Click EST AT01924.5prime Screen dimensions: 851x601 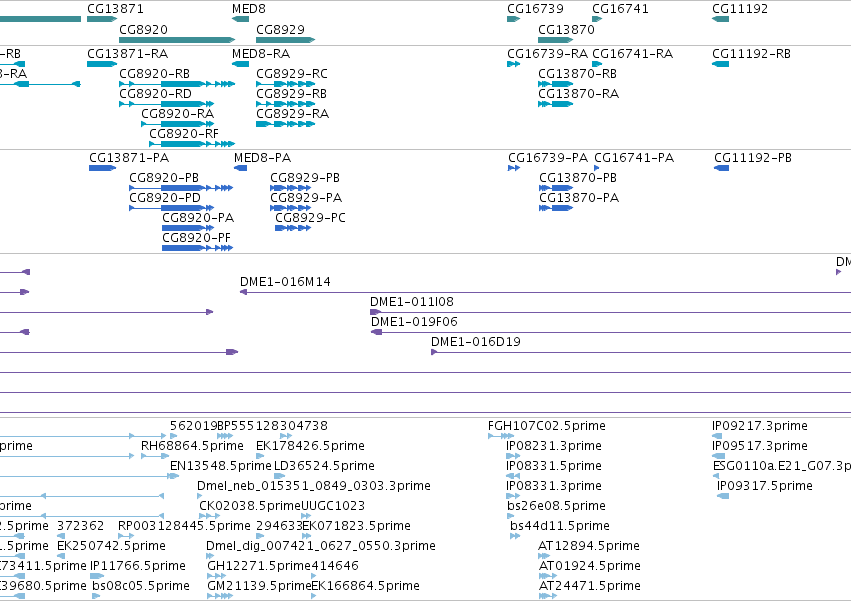[x=589, y=566]
